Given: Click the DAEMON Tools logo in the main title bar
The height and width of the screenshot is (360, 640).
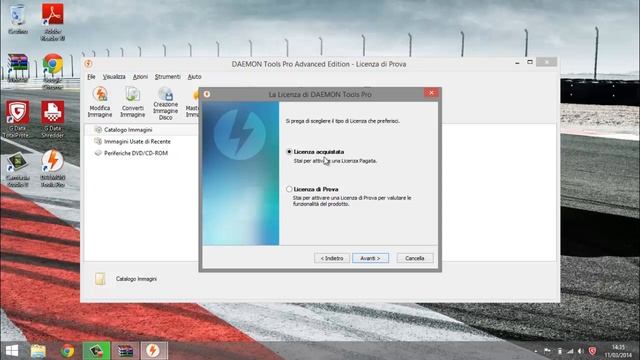Looking at the screenshot, I should click(88, 64).
